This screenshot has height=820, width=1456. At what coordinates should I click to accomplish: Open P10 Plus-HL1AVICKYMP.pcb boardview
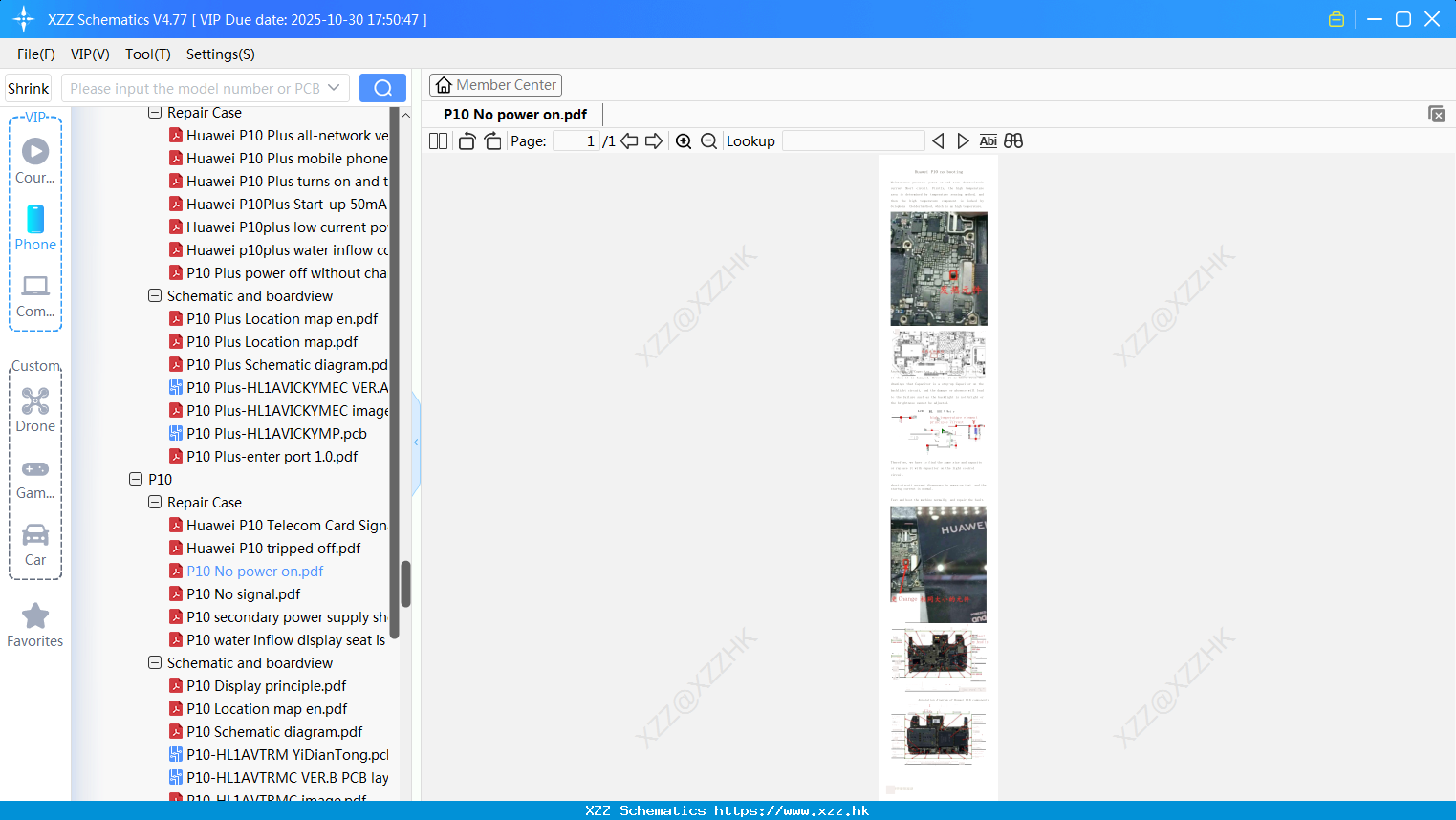(x=269, y=434)
